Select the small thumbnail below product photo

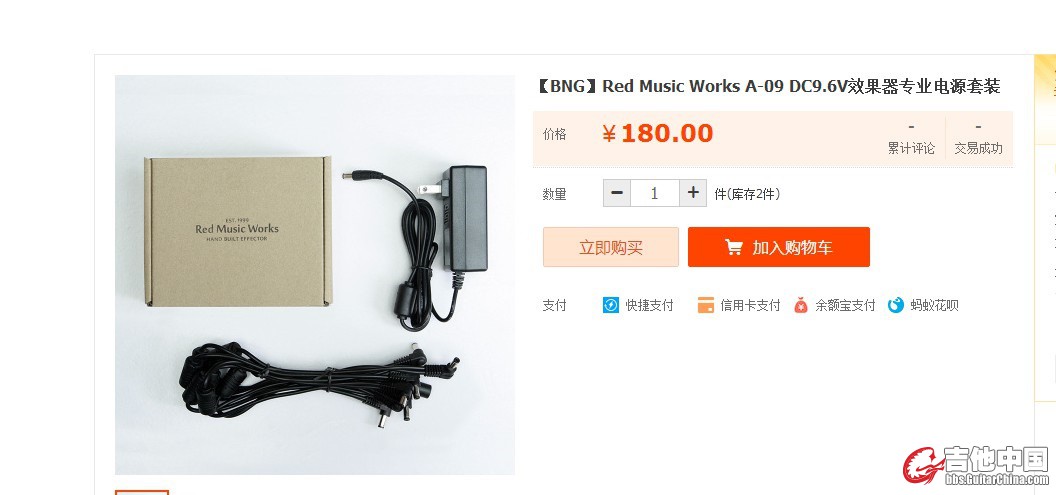tap(141, 492)
